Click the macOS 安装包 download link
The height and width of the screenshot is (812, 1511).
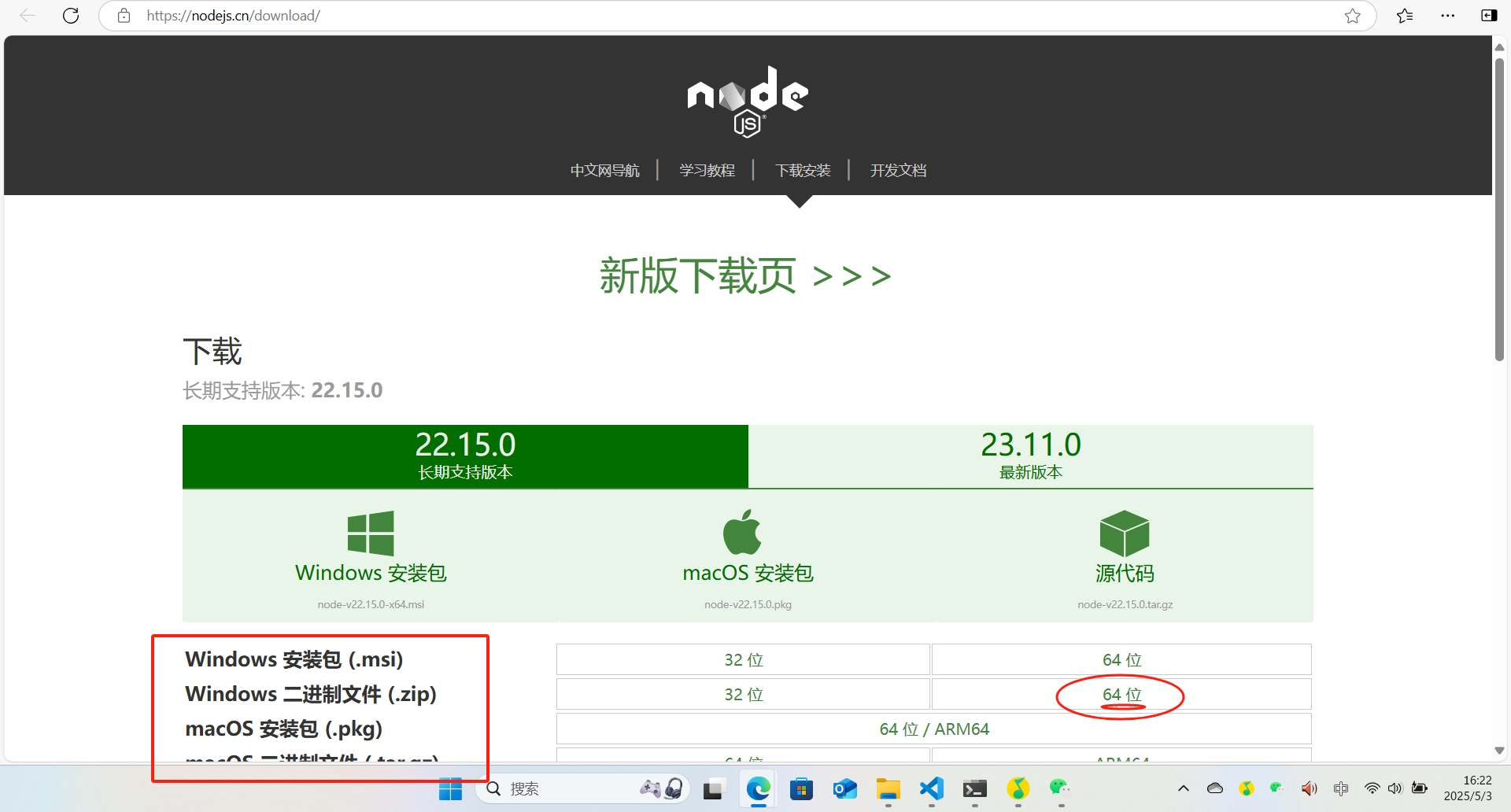pyautogui.click(x=748, y=573)
